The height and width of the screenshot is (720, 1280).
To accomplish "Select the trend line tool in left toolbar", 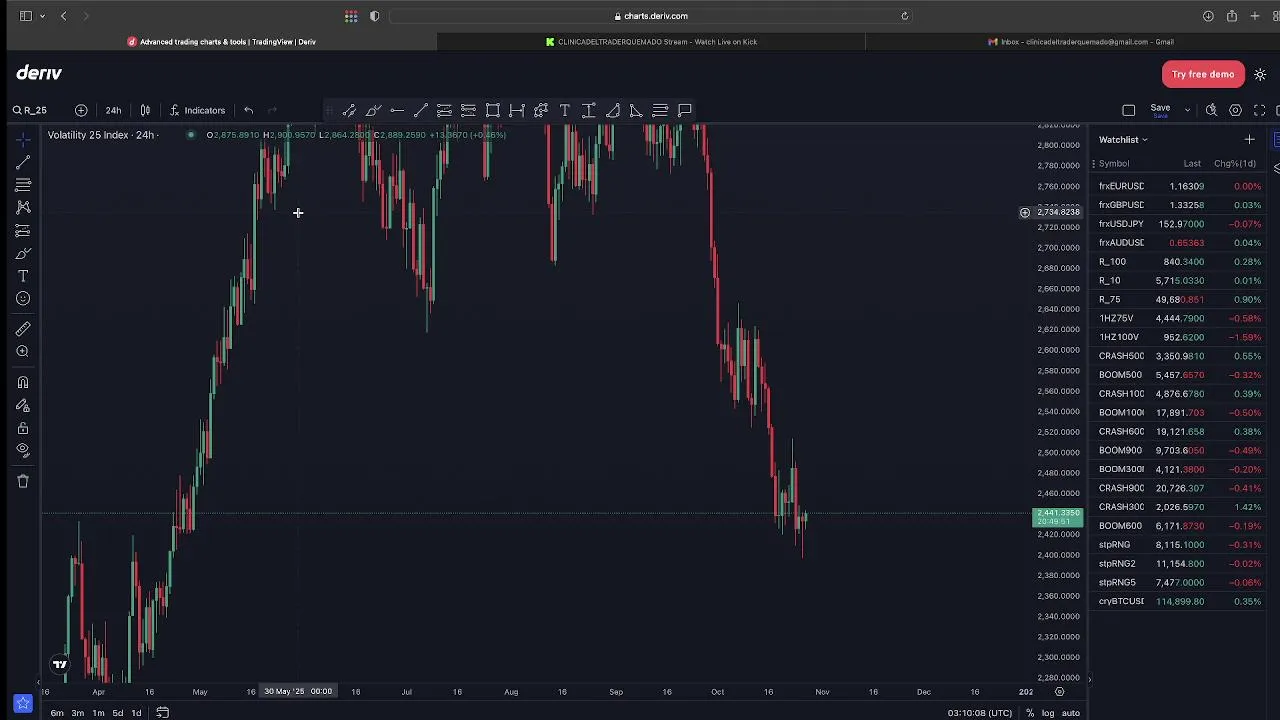I will [x=23, y=161].
